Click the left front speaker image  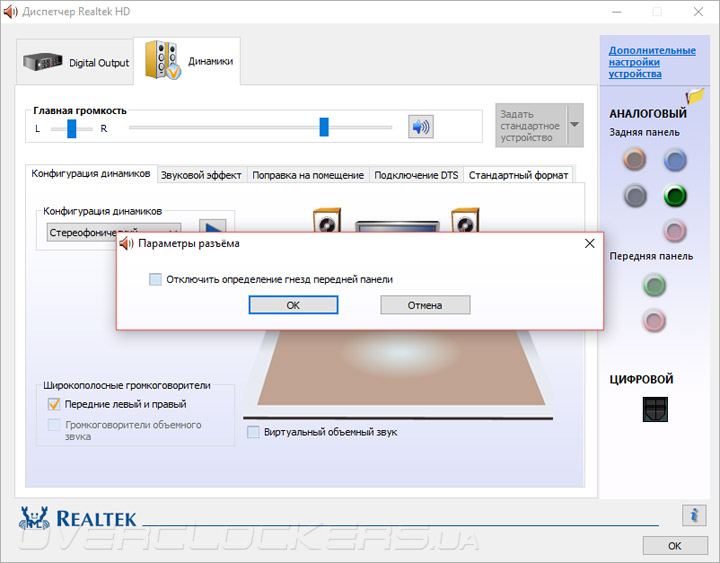pos(327,220)
